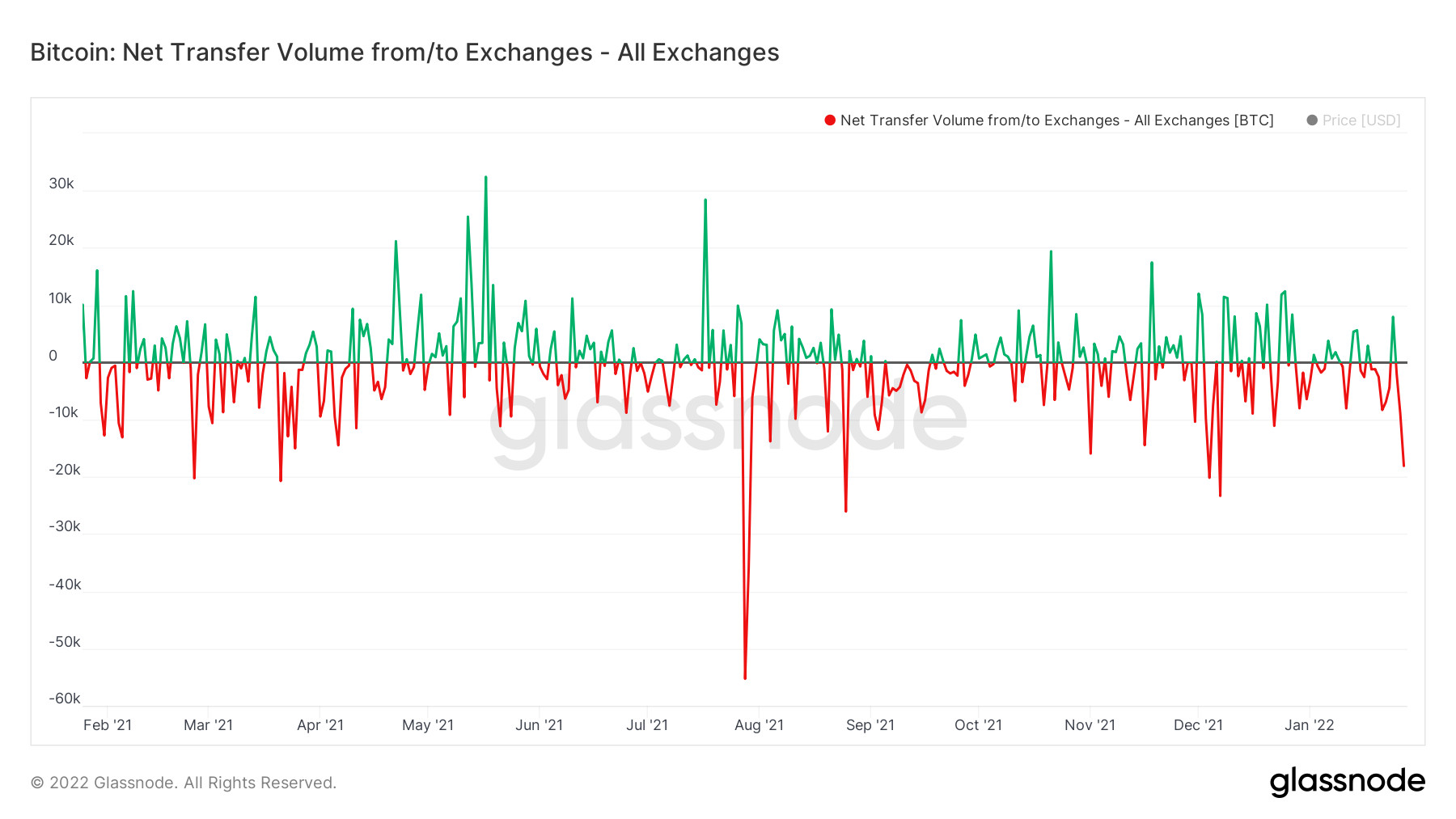
Task: Click the 30k y-axis label
Action: coord(61,184)
